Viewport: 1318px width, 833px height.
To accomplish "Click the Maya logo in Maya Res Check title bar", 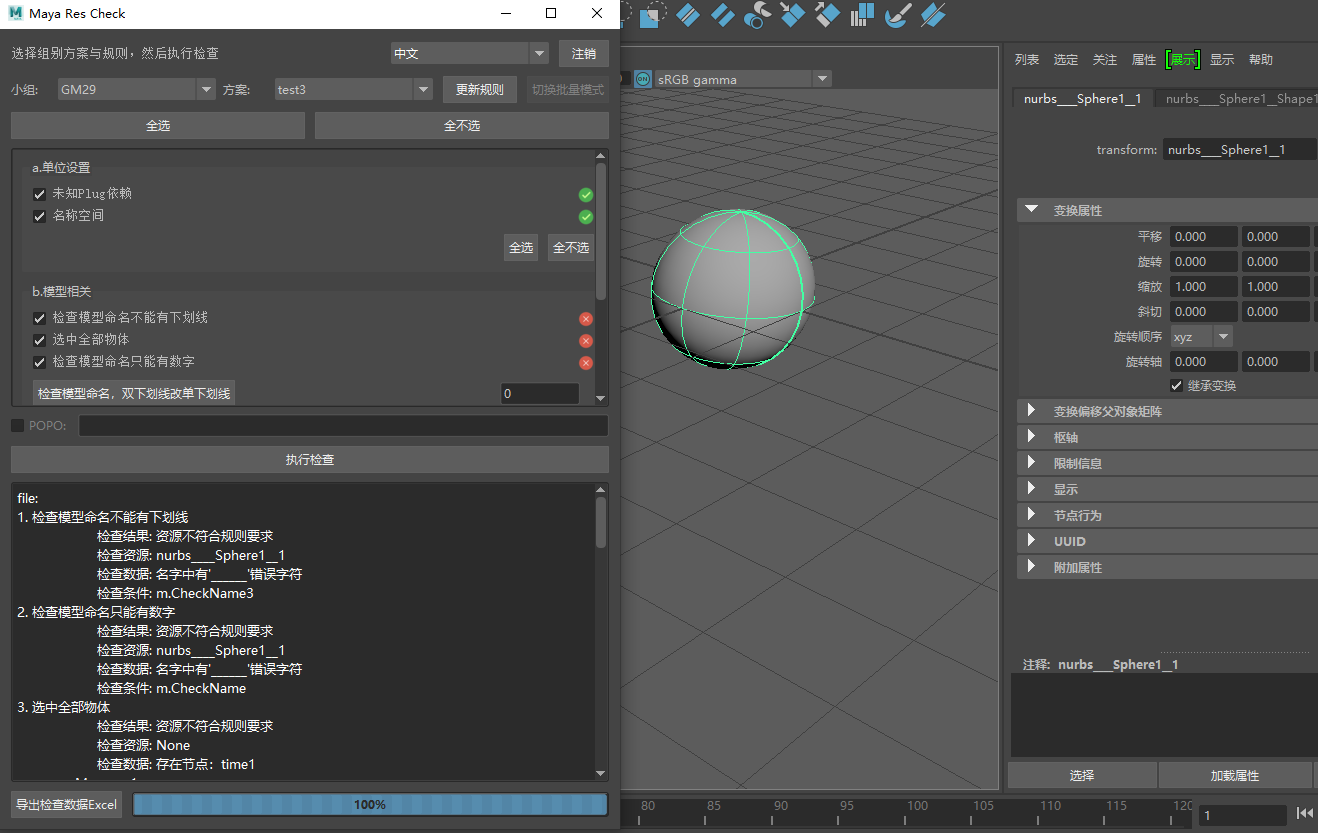I will (x=16, y=14).
